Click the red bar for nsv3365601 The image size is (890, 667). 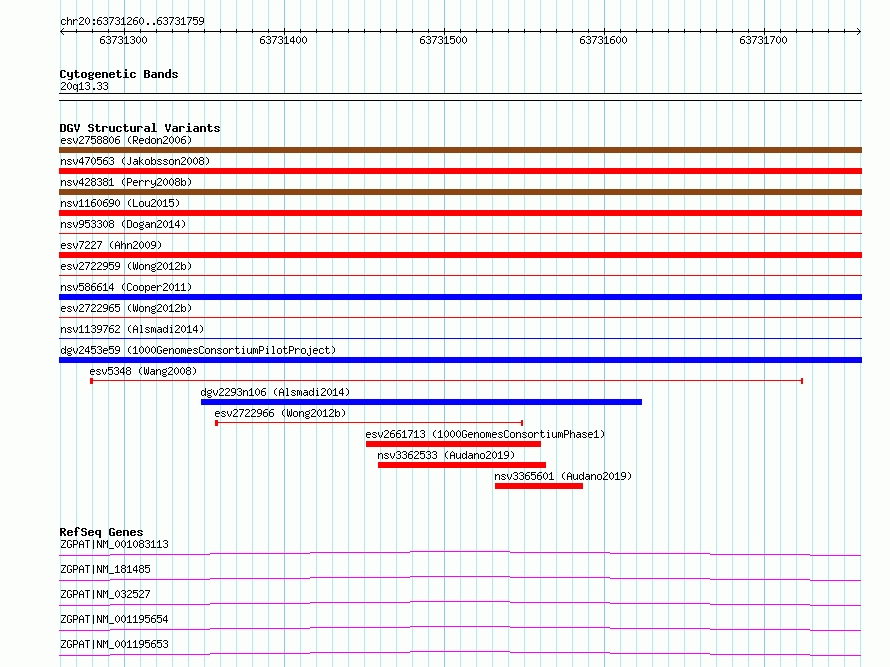539,486
